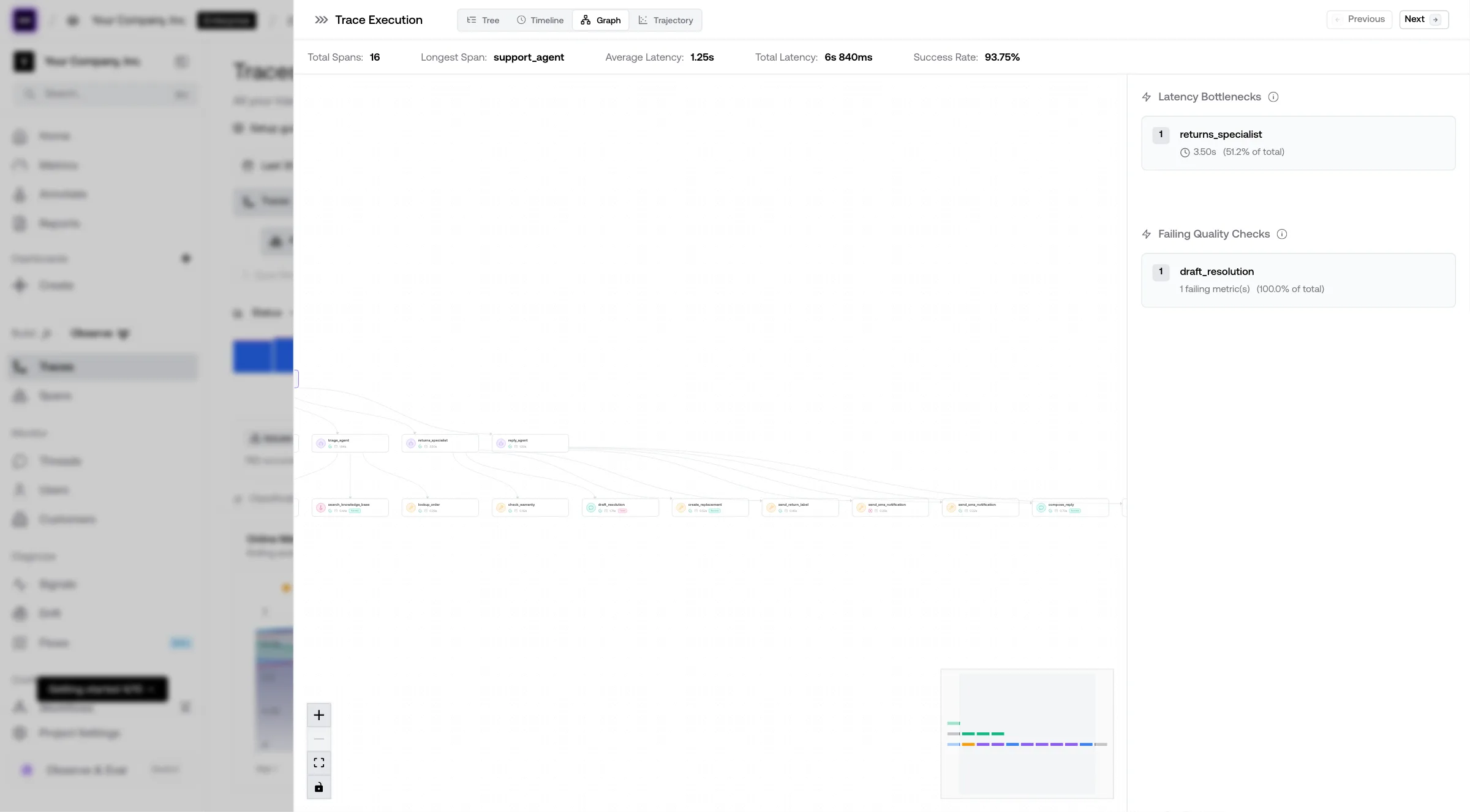Viewport: 1470px width, 812px height.
Task: Click the Success badge on search_knowledge_base
Action: coord(355,511)
